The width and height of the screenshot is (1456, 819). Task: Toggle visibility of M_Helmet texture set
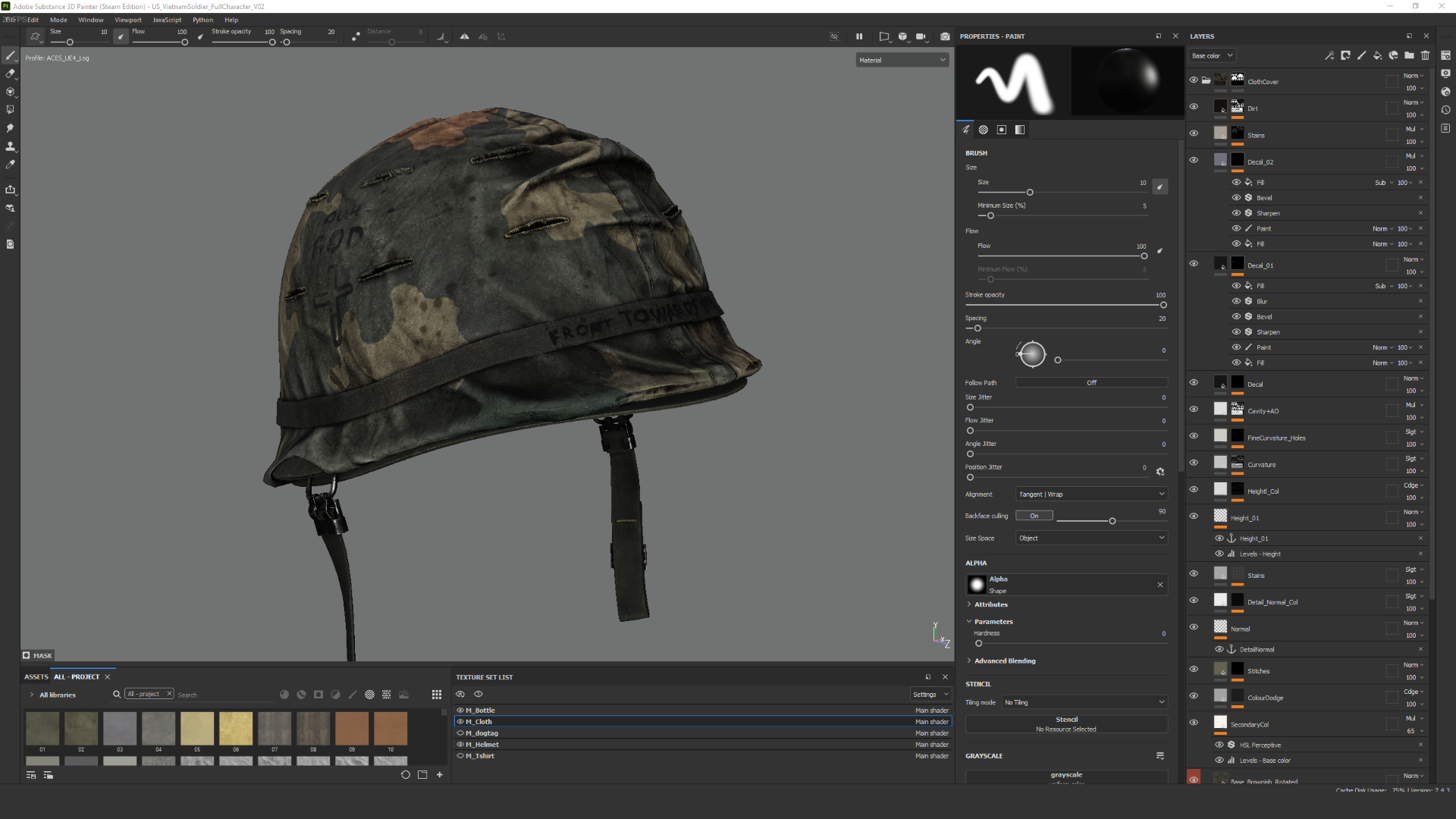point(460,745)
